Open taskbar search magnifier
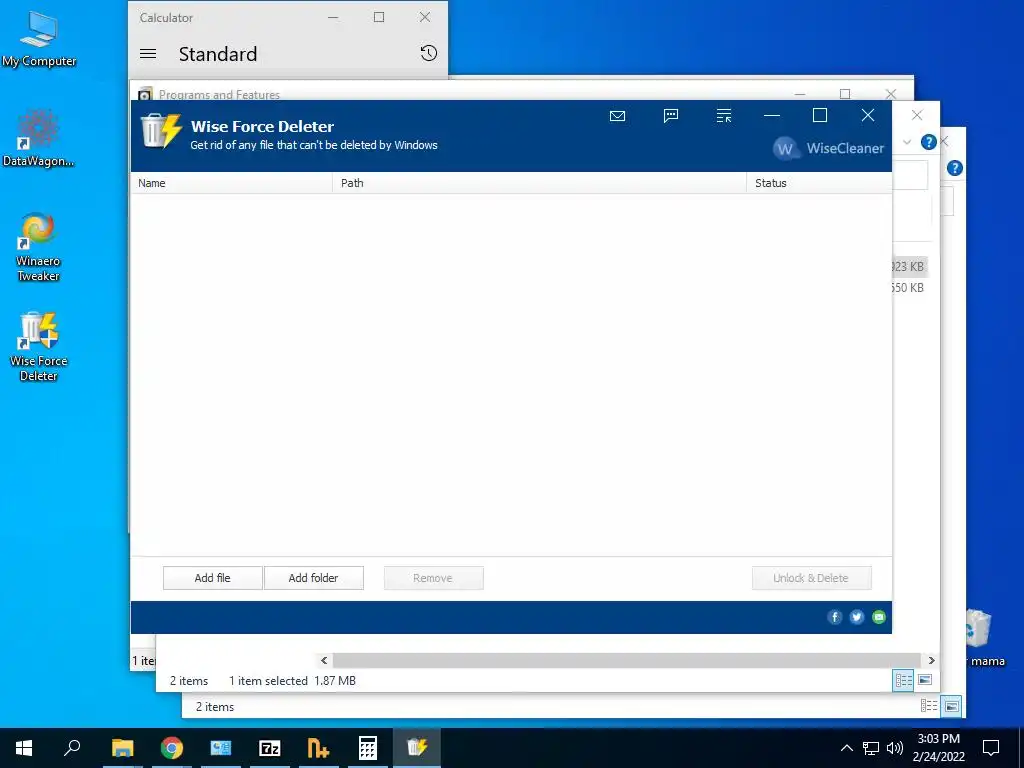The image size is (1024, 768). [x=72, y=748]
